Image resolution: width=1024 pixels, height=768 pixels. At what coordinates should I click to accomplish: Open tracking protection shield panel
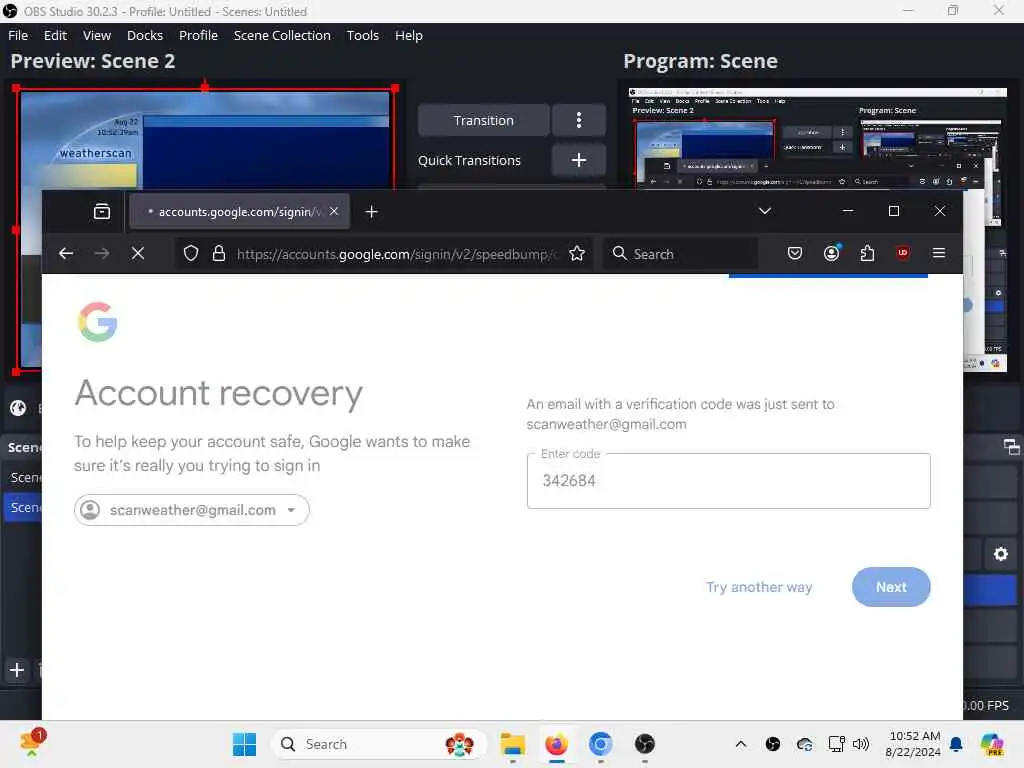pos(191,253)
